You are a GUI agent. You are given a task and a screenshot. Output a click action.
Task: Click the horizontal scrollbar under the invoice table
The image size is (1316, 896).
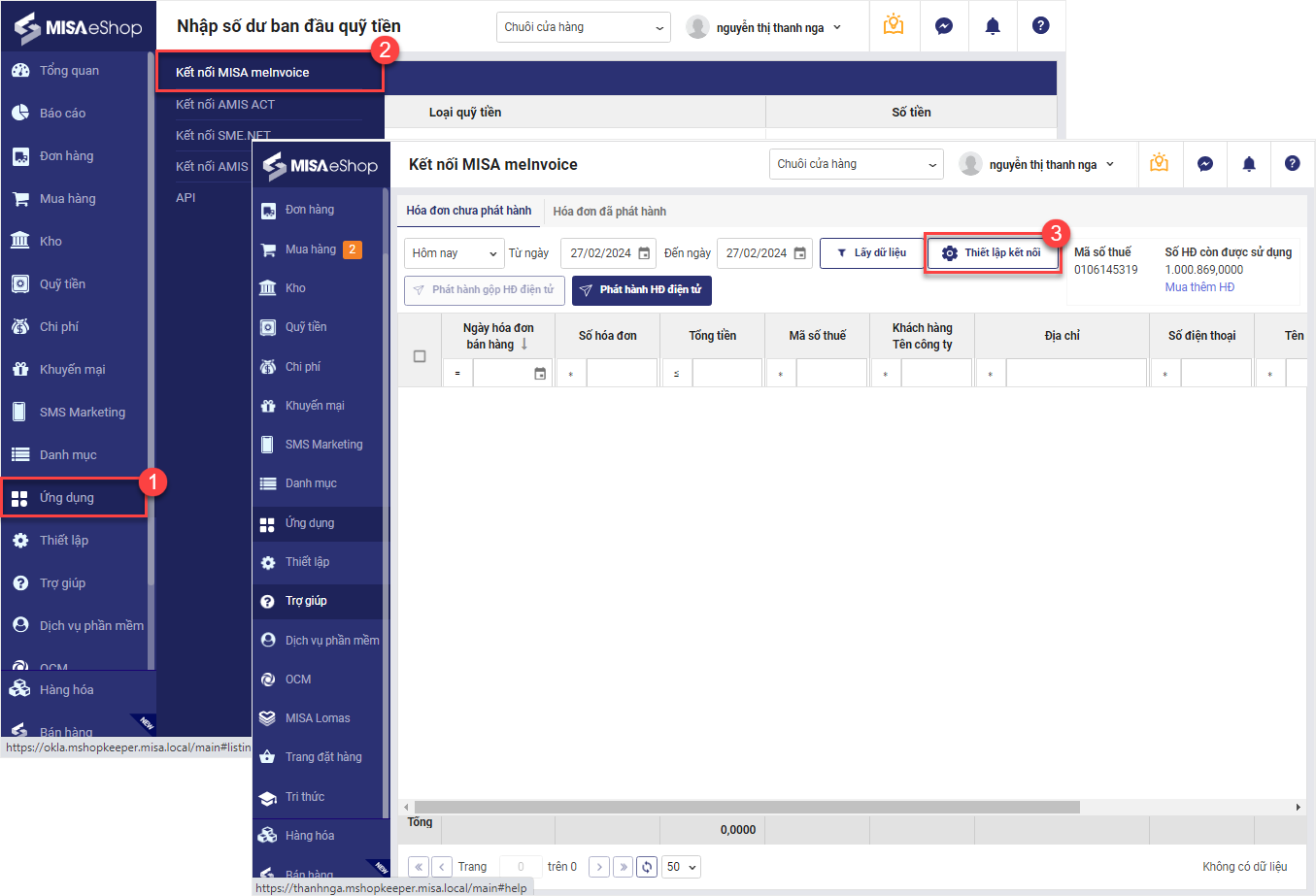(747, 808)
